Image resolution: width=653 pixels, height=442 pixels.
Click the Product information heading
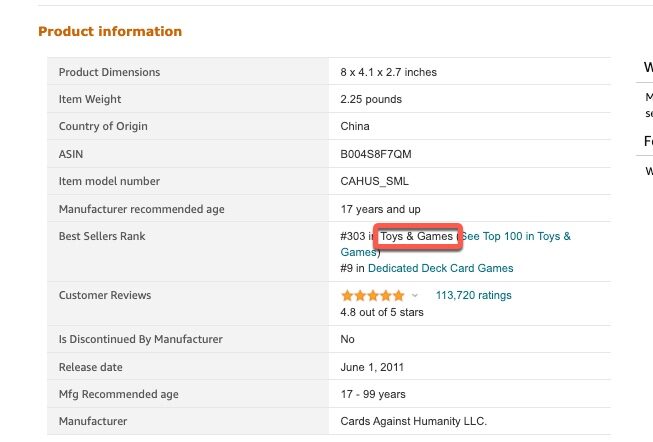coord(110,32)
